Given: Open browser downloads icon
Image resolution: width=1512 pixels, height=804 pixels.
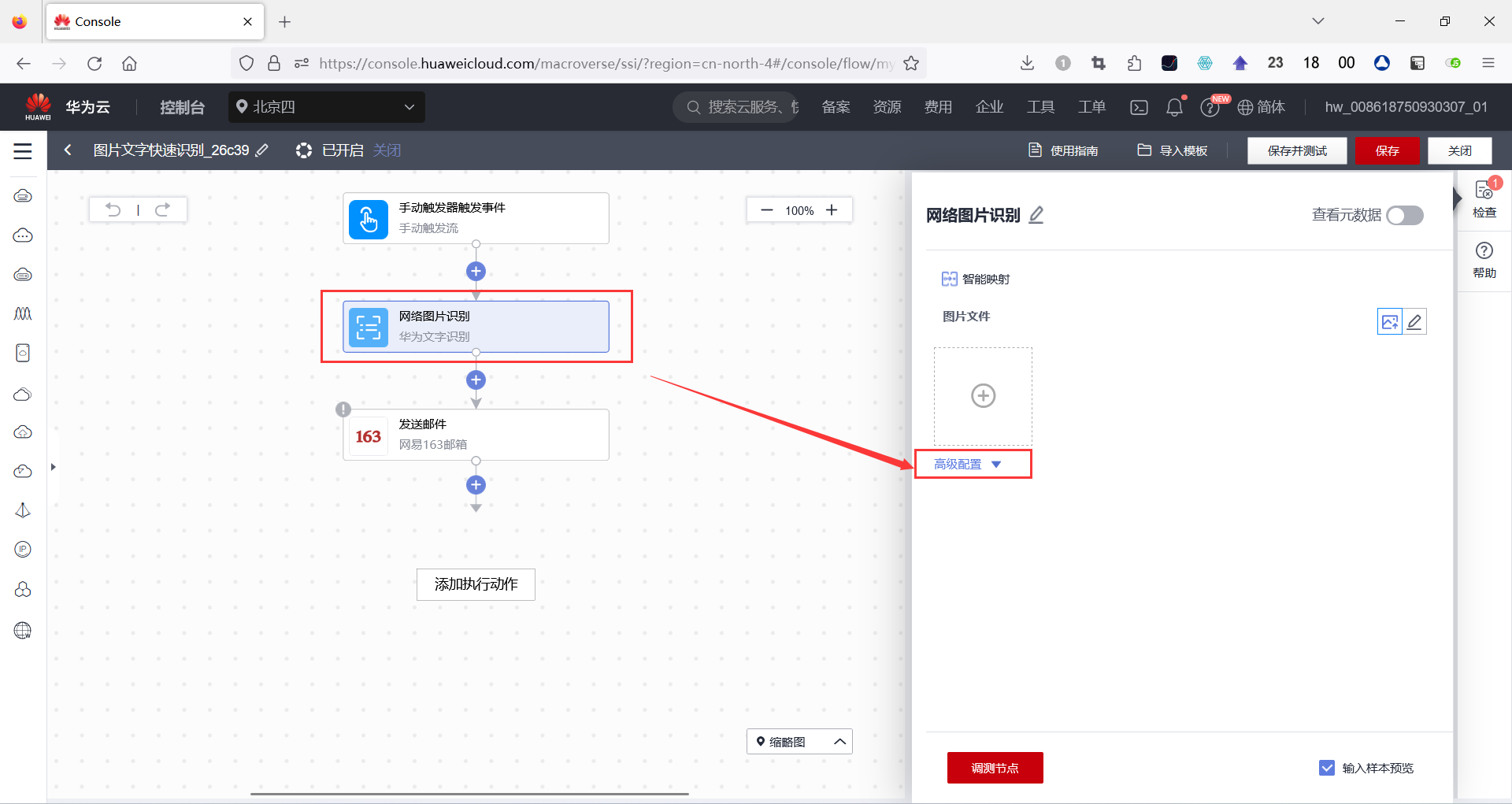Looking at the screenshot, I should click(x=1027, y=63).
